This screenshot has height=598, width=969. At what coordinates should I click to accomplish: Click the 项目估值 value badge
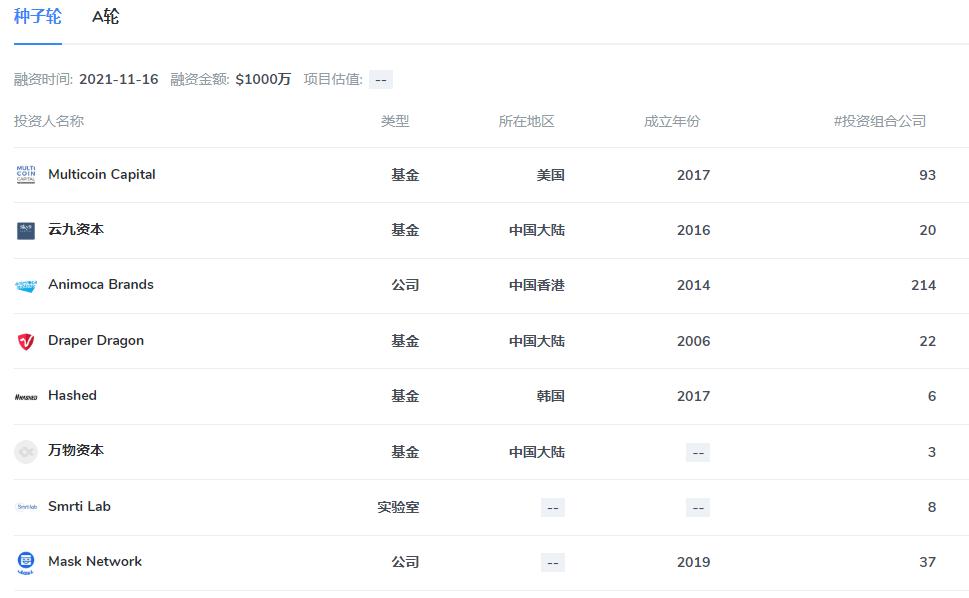tap(380, 79)
